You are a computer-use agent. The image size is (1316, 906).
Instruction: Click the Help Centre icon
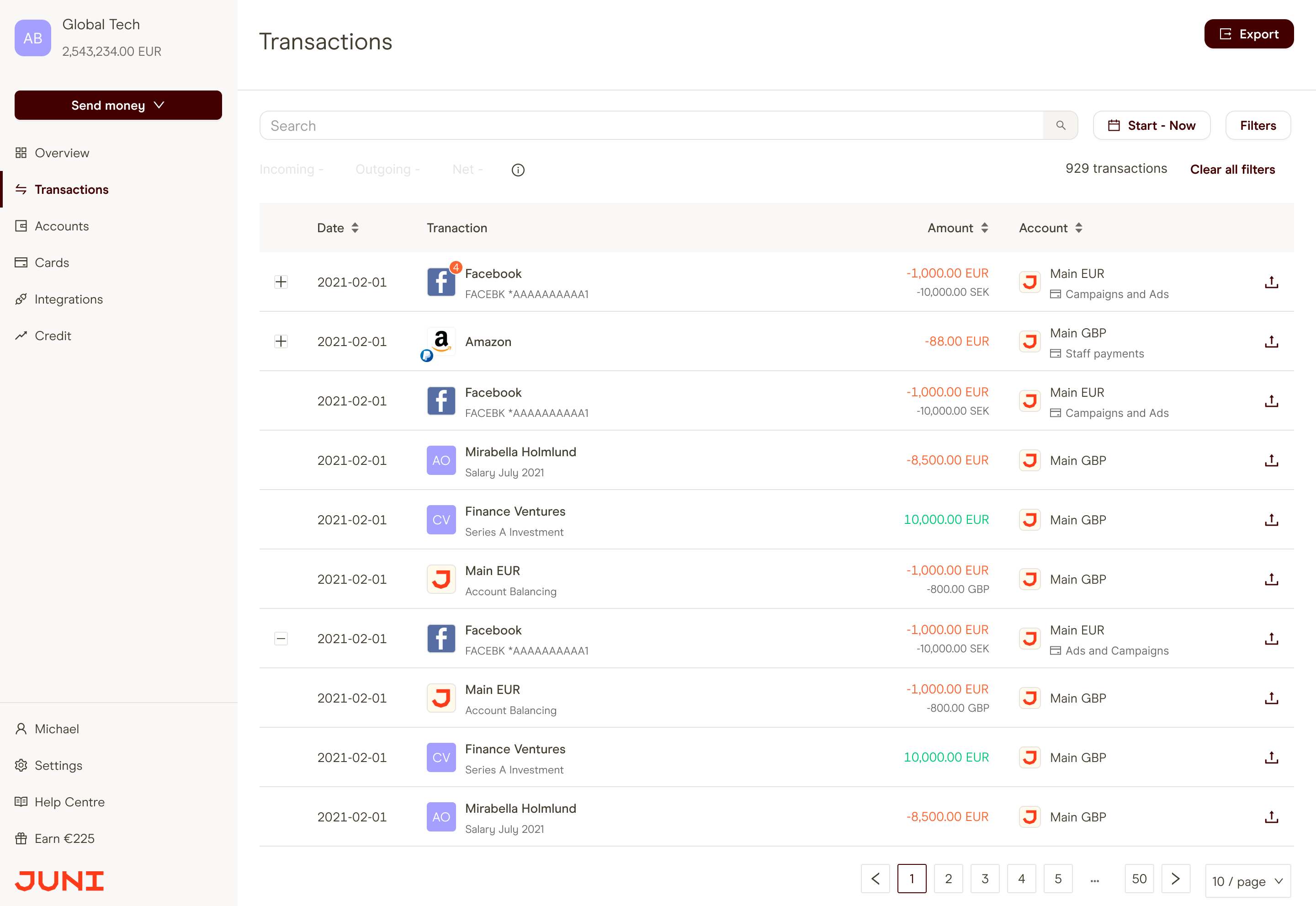pos(21,801)
